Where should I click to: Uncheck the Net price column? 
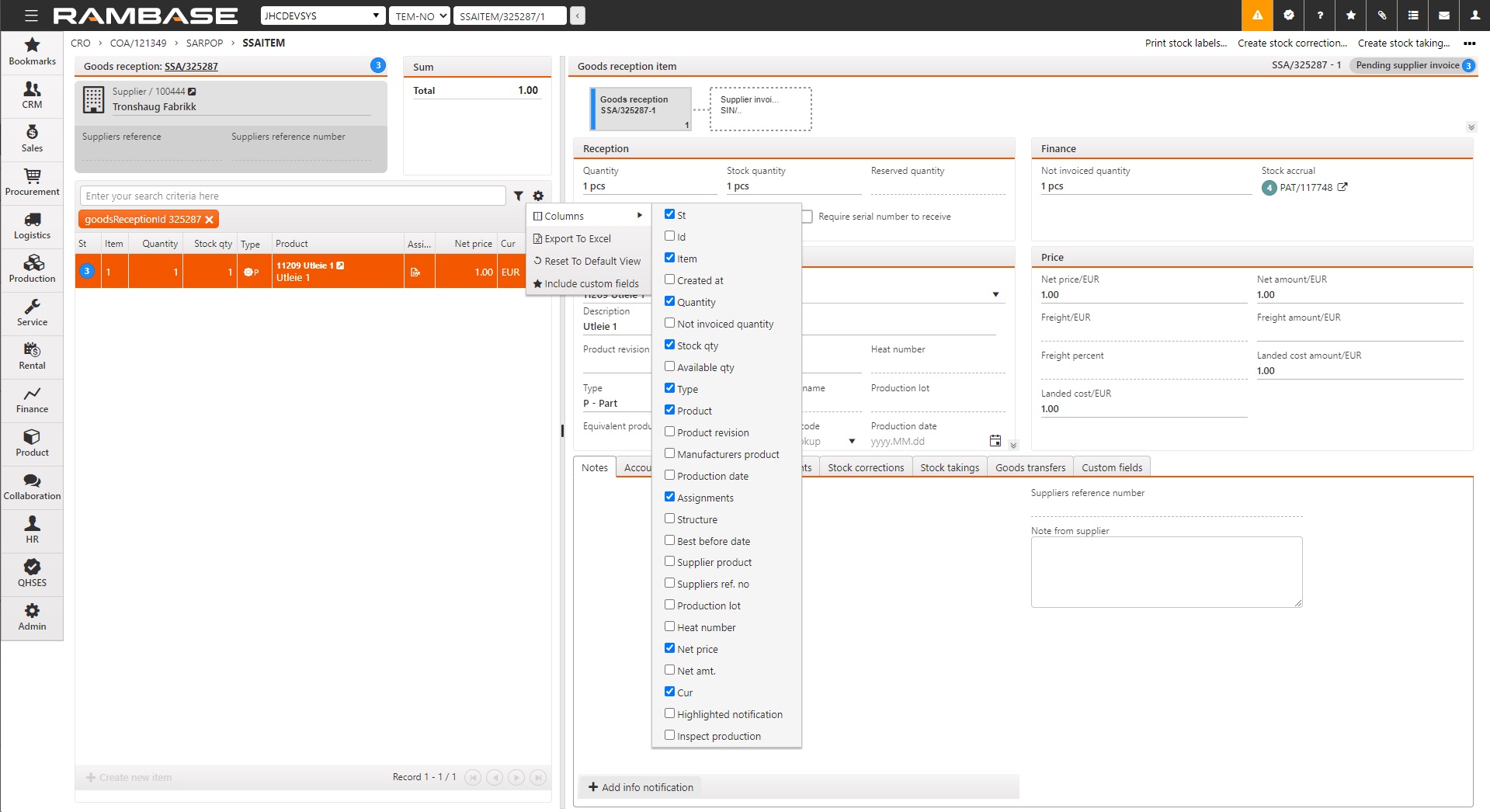click(x=669, y=648)
